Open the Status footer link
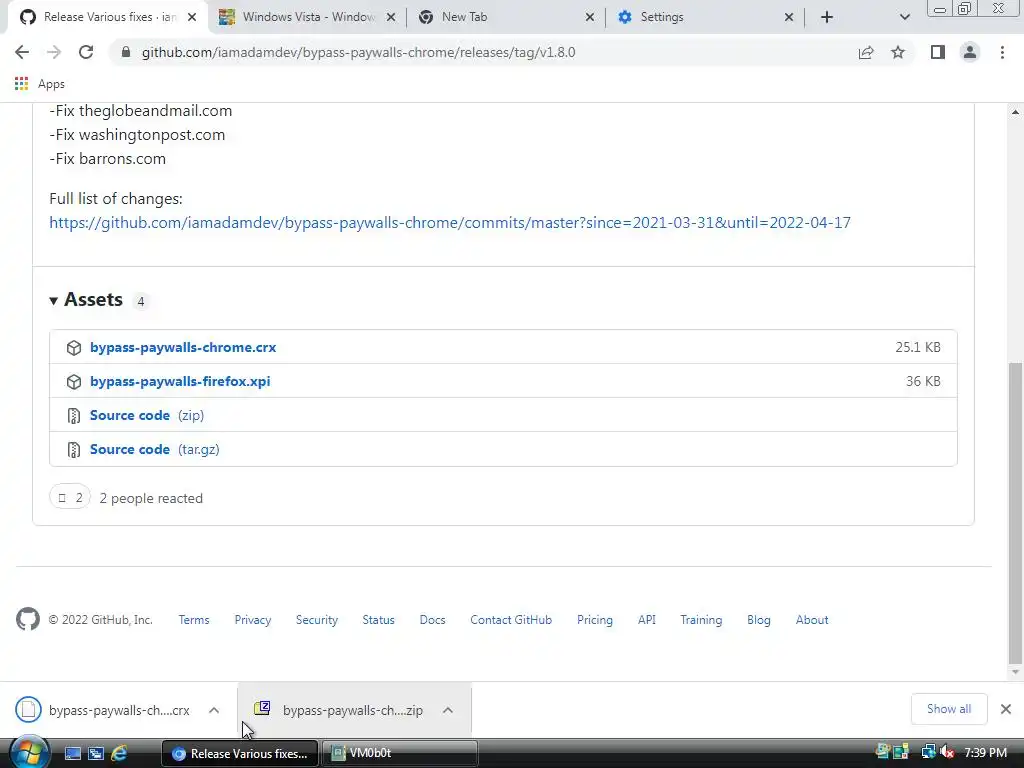 (x=379, y=620)
